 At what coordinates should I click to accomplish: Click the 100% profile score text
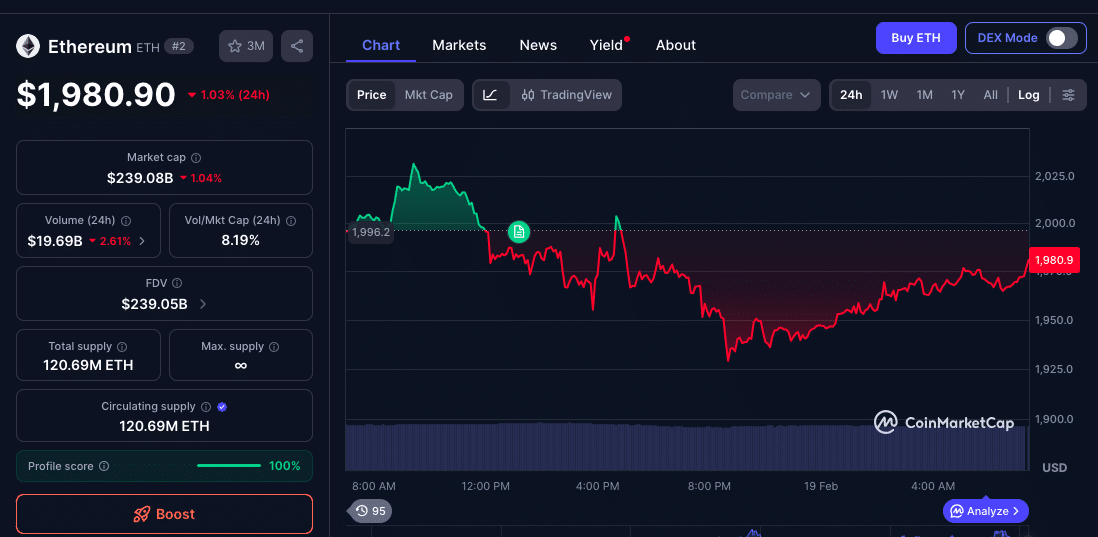coord(285,466)
